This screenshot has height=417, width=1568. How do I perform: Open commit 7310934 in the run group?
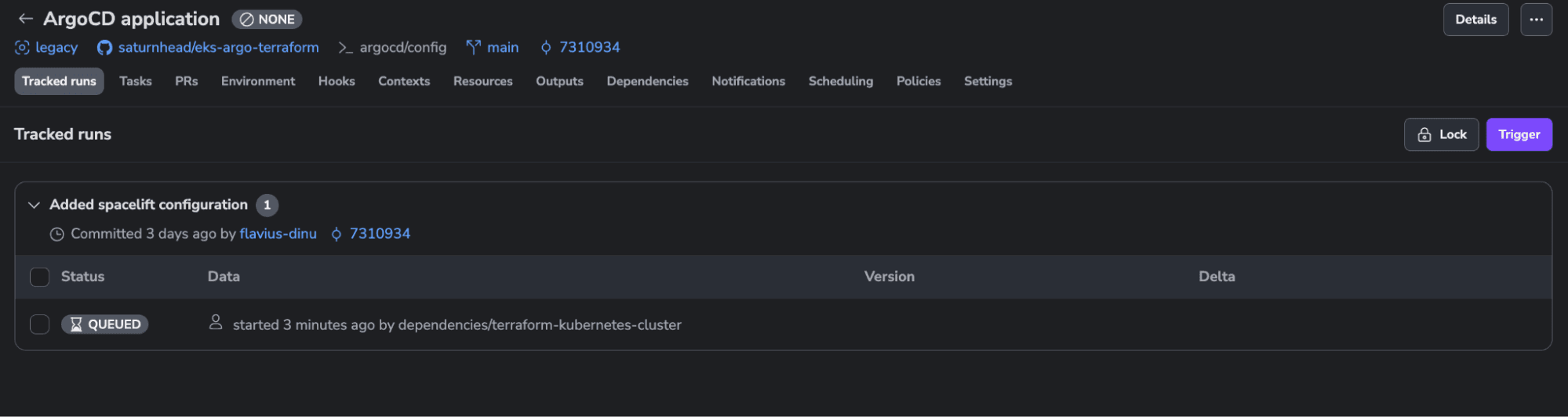click(x=380, y=233)
